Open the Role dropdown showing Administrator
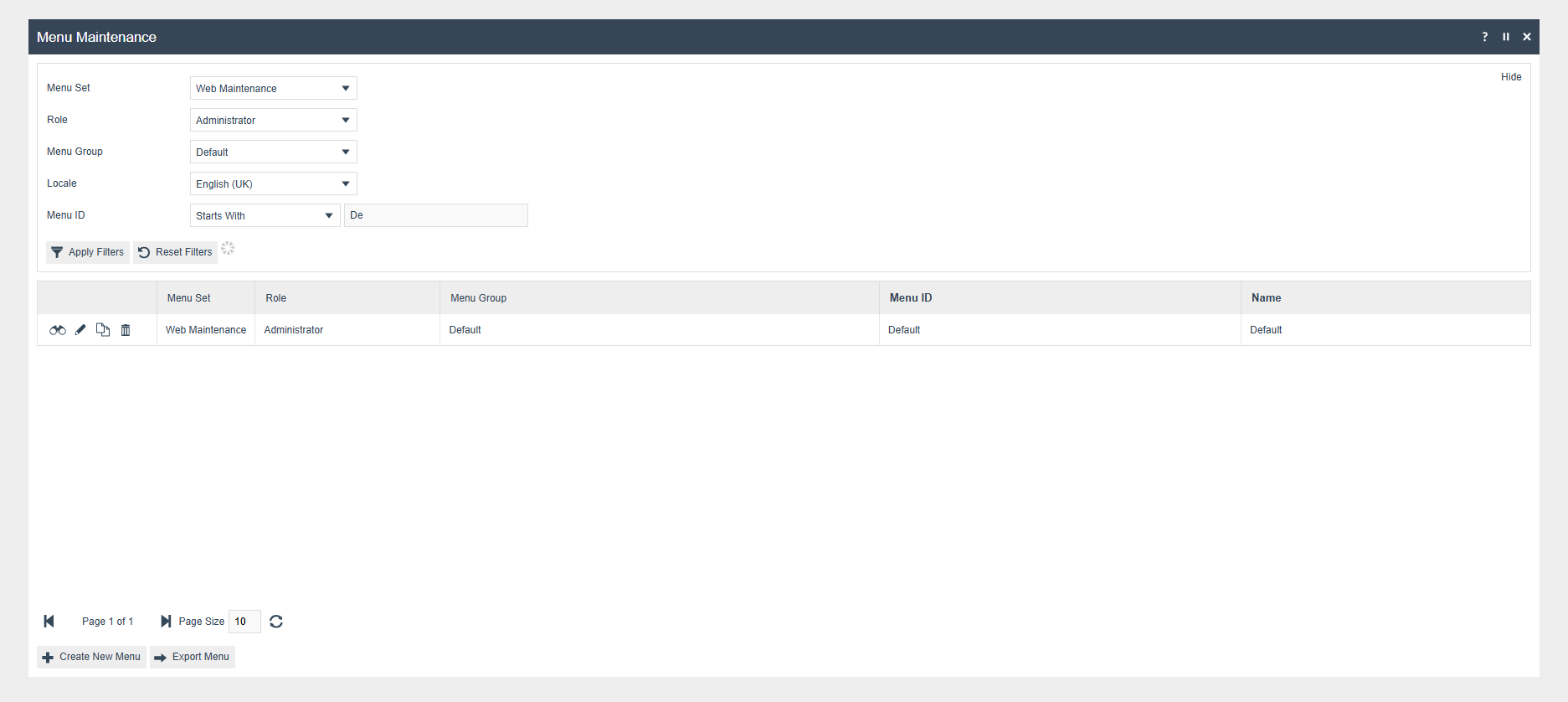Viewport: 1568px width, 702px height. pos(274,120)
